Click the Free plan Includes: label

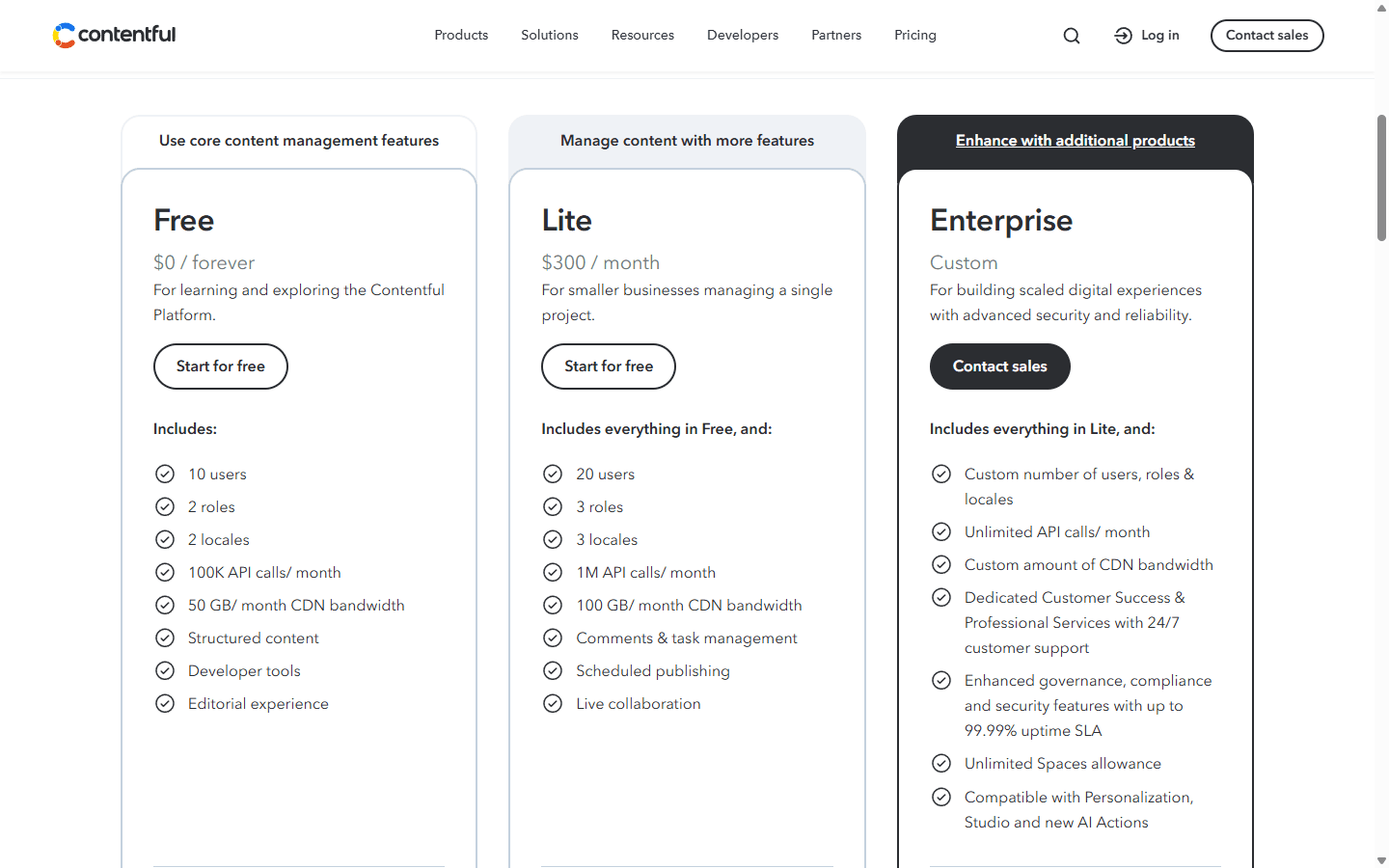point(185,429)
